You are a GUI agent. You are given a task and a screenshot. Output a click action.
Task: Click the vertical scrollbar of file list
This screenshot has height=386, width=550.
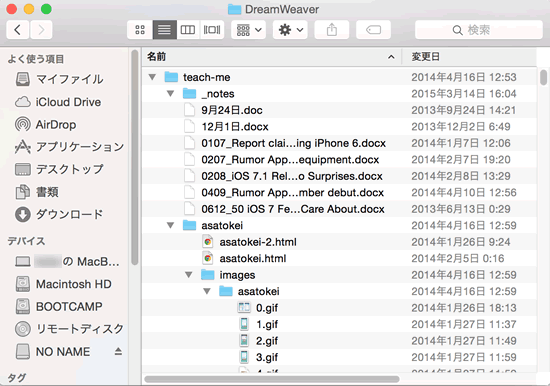coord(543,78)
